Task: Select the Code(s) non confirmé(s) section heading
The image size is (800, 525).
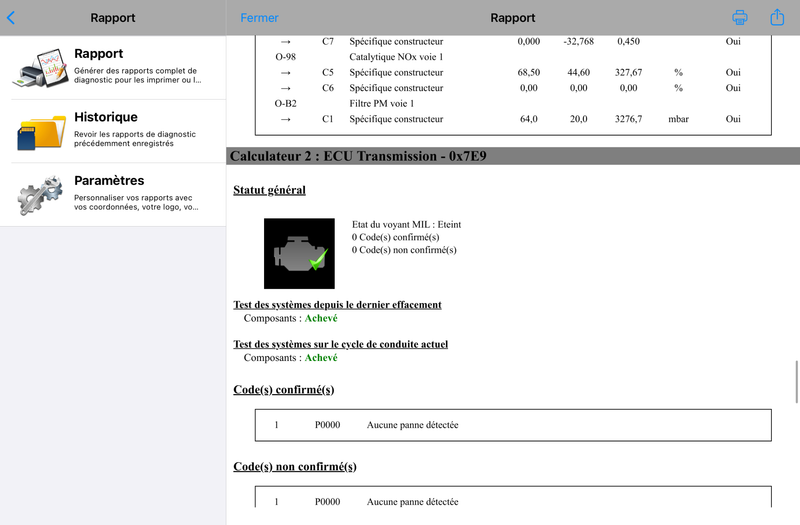Action: tap(295, 467)
